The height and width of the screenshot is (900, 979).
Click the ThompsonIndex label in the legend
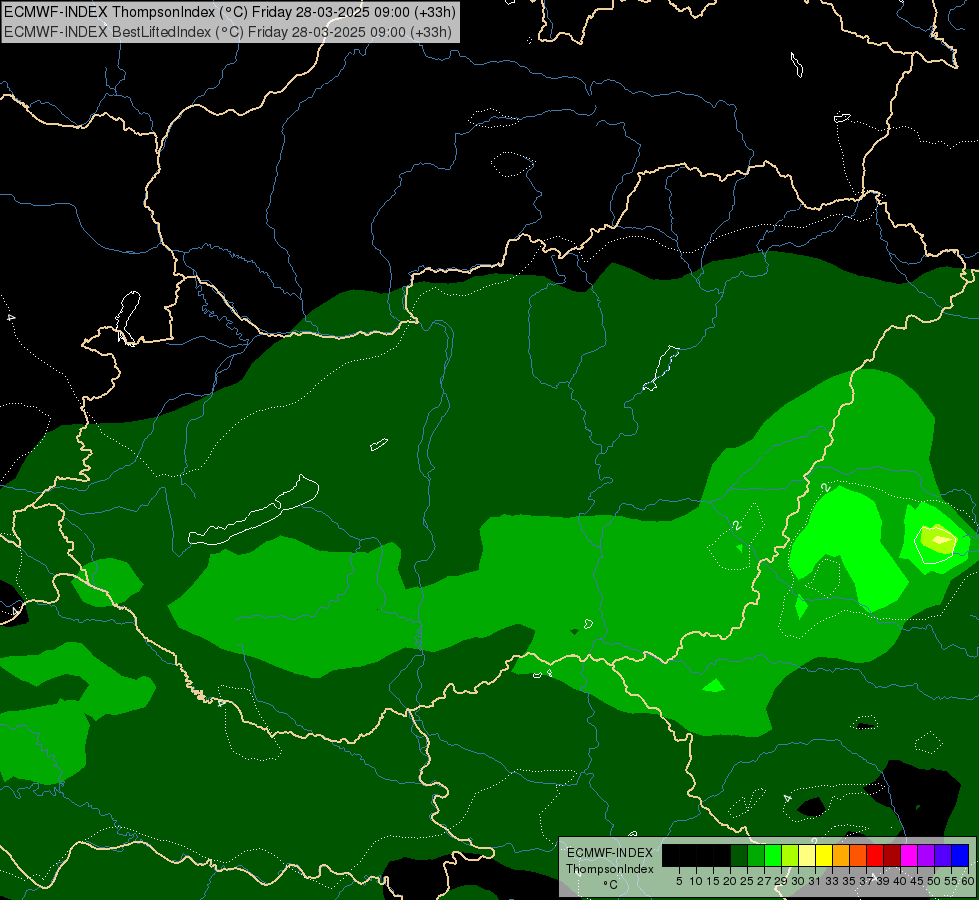point(610,869)
